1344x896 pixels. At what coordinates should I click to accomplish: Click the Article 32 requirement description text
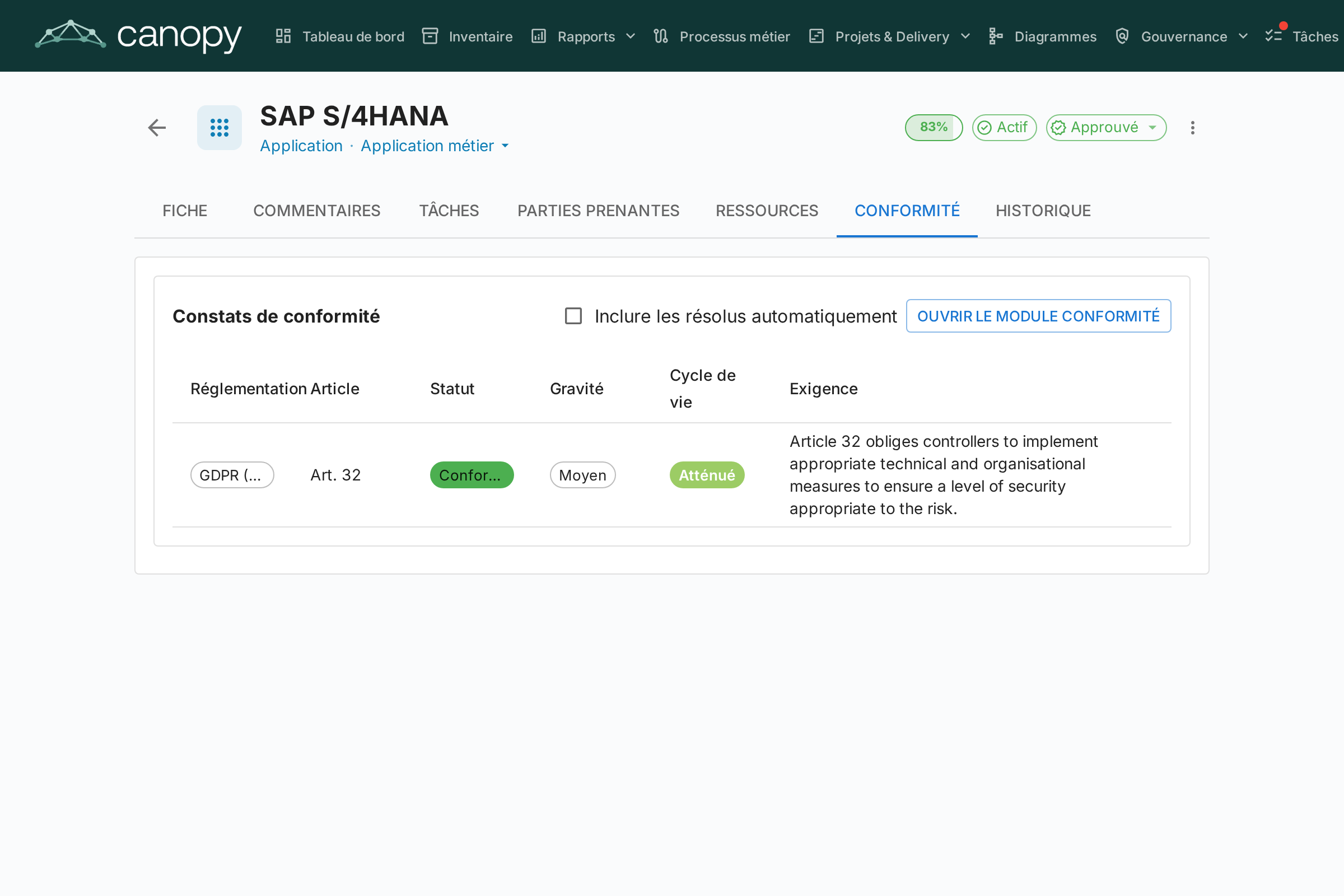944,475
